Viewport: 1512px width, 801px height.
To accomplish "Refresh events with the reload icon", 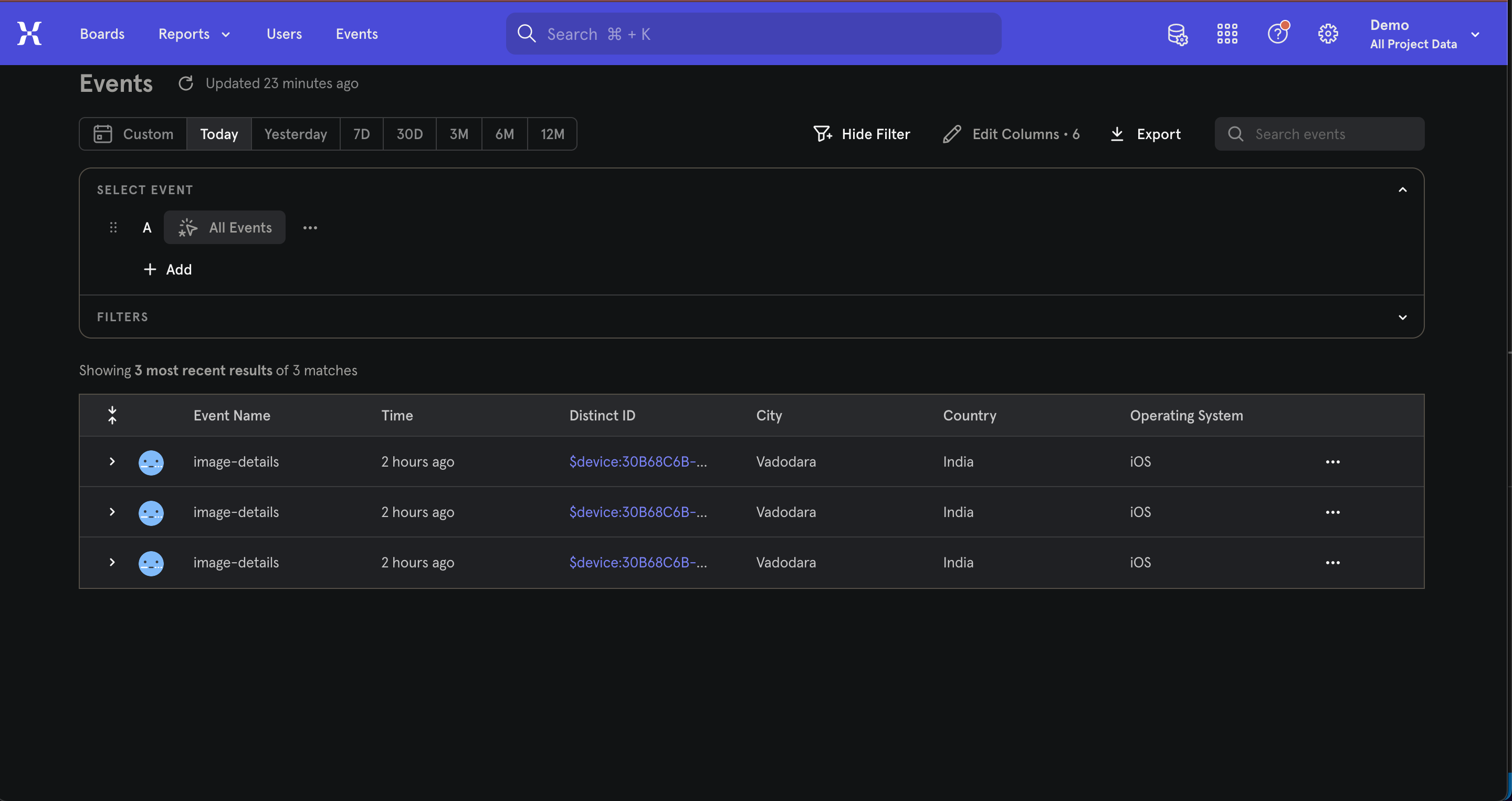I will pos(185,83).
